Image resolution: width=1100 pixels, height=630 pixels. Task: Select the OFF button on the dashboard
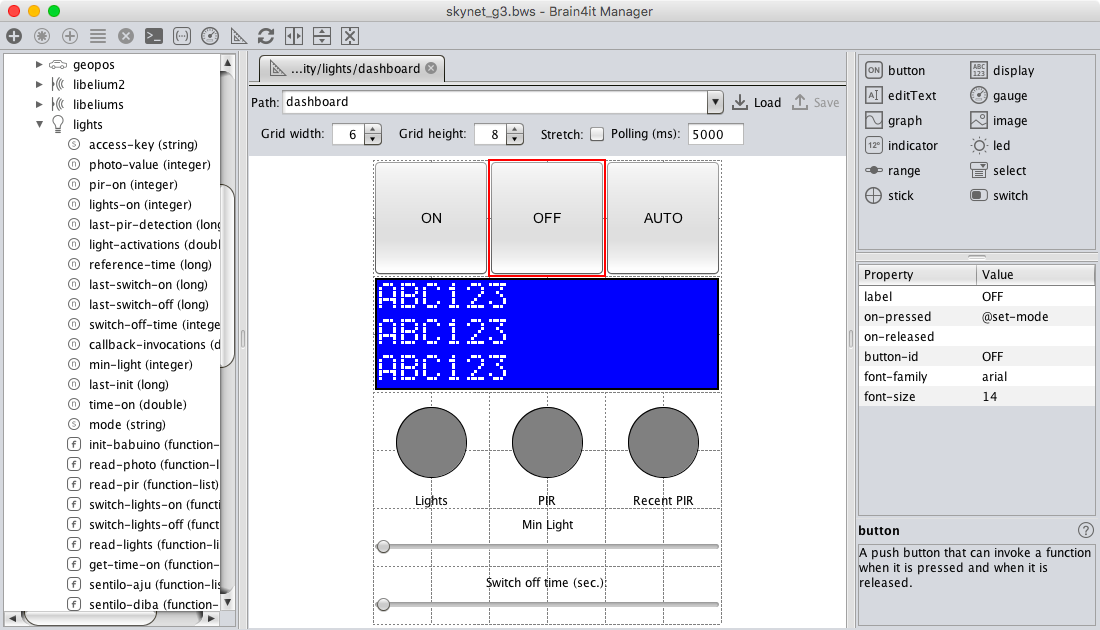click(x=546, y=218)
